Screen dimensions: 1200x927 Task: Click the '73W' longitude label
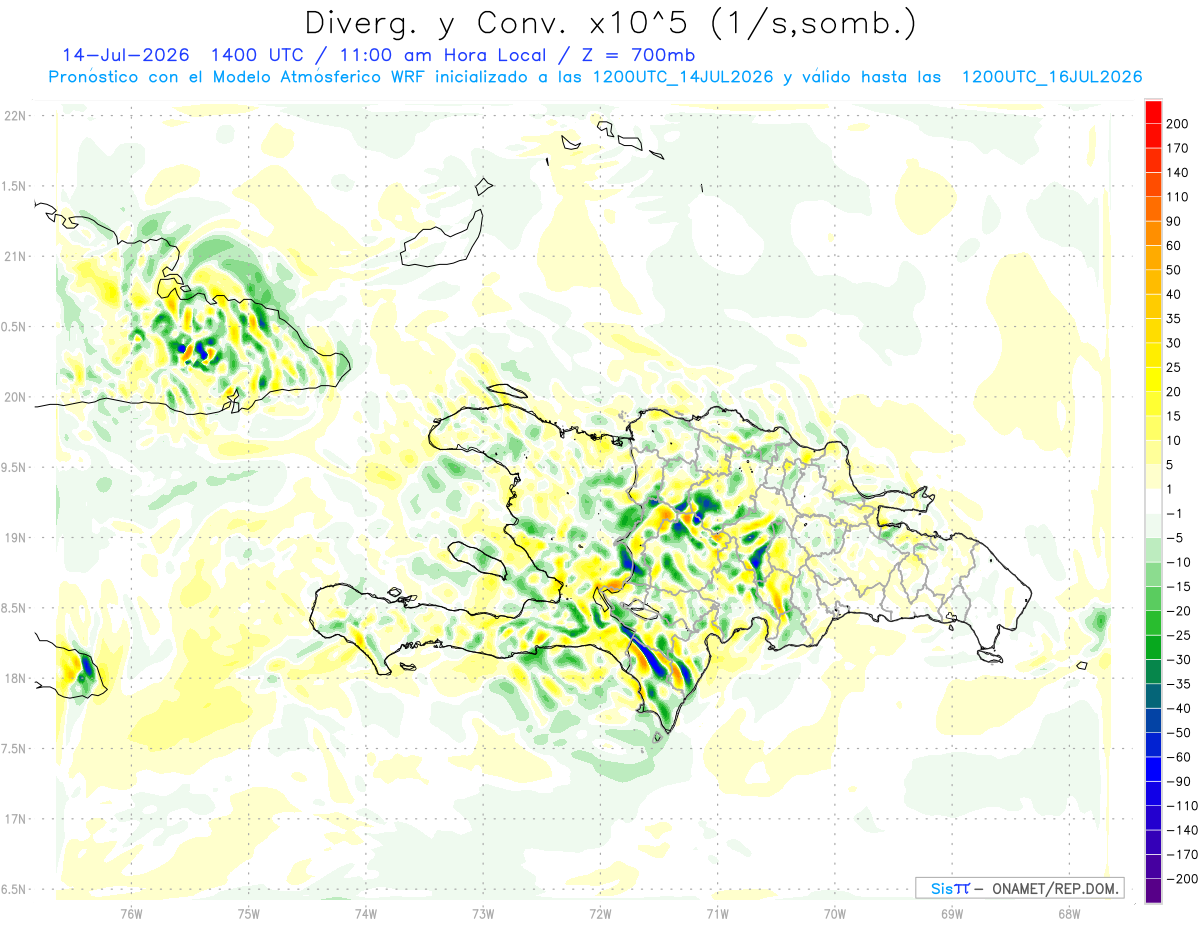pyautogui.click(x=483, y=913)
